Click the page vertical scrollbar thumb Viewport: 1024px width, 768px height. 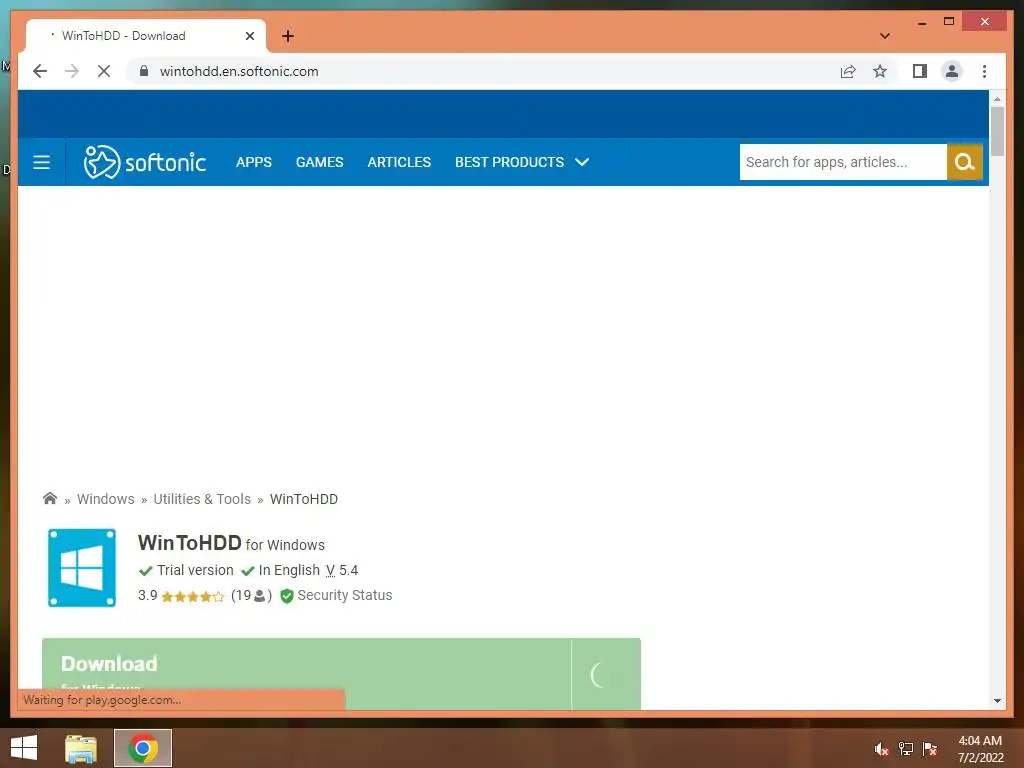point(997,131)
